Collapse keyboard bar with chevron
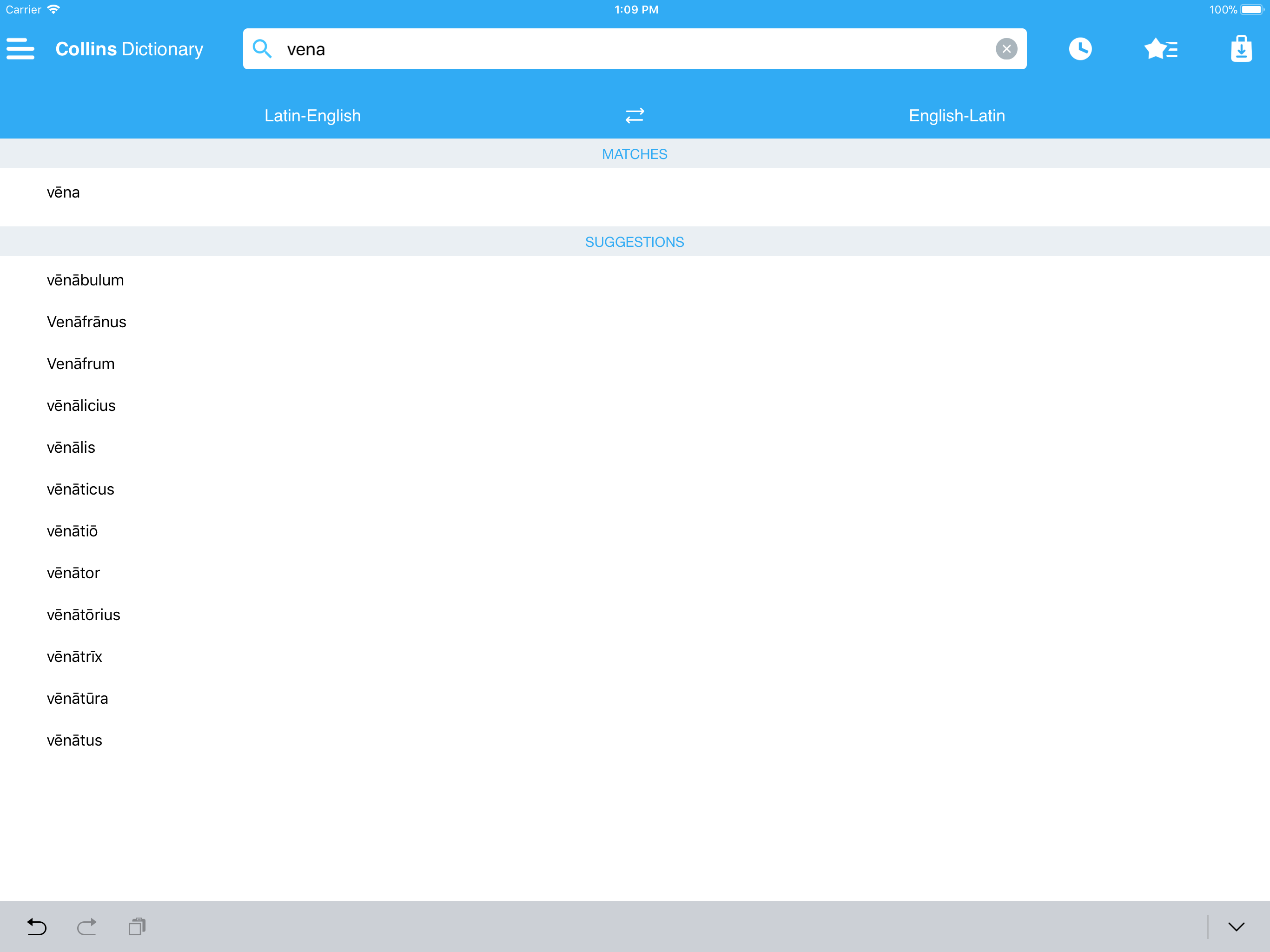The height and width of the screenshot is (952, 1270). [x=1236, y=926]
